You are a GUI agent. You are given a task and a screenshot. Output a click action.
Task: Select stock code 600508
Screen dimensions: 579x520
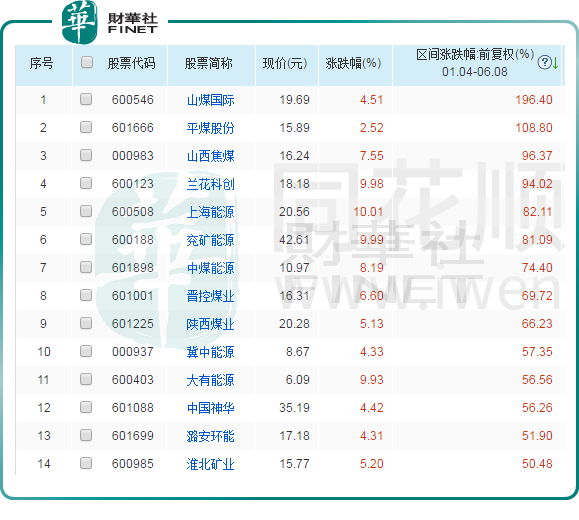tap(133, 212)
